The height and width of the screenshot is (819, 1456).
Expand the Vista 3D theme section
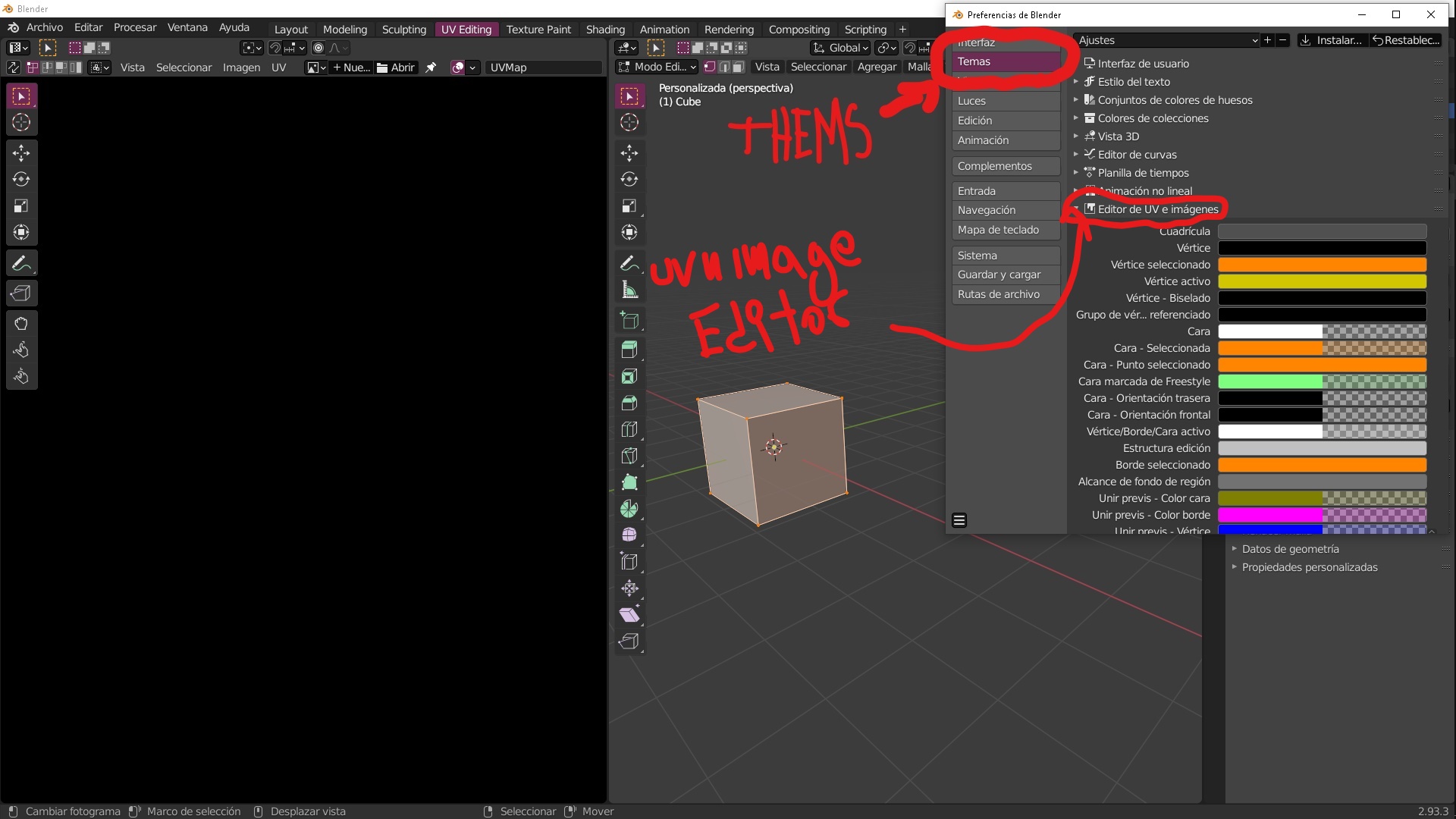click(x=1118, y=136)
